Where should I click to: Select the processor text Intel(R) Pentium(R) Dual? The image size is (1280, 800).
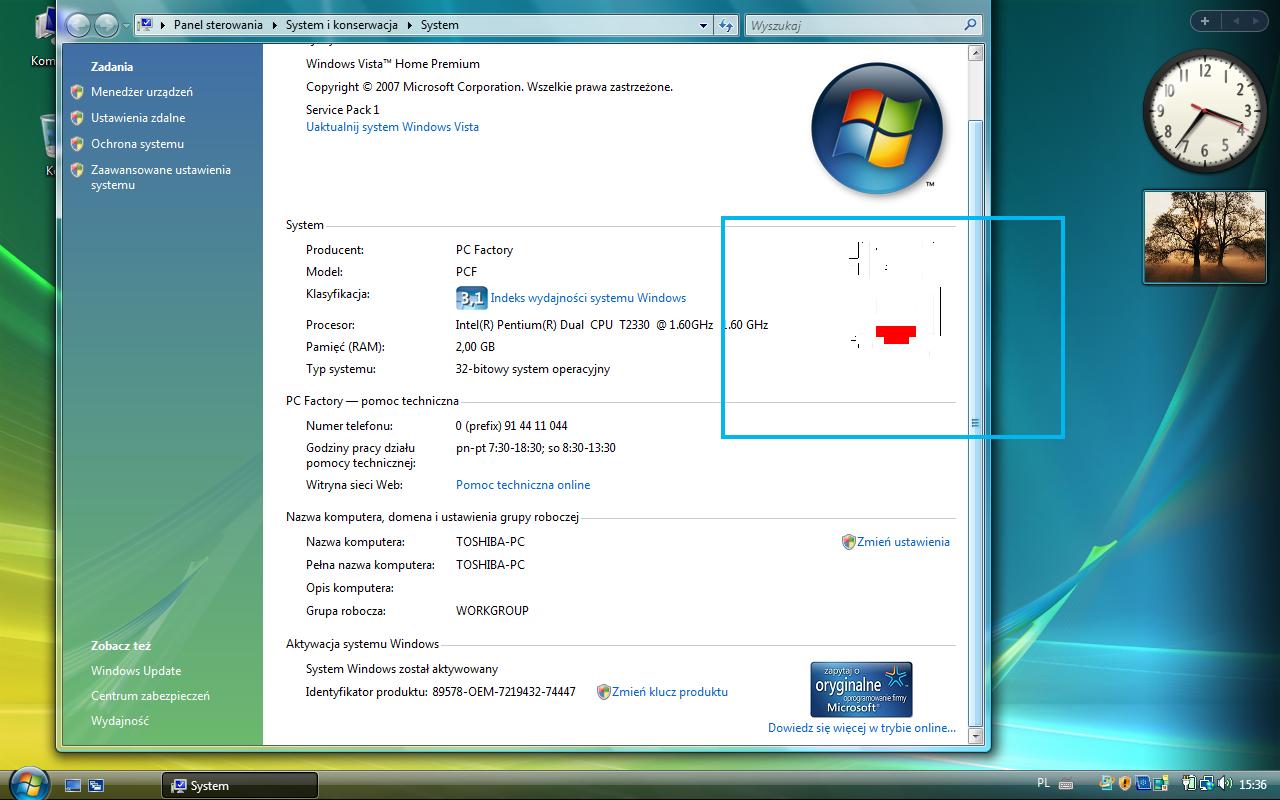pyautogui.click(x=520, y=325)
